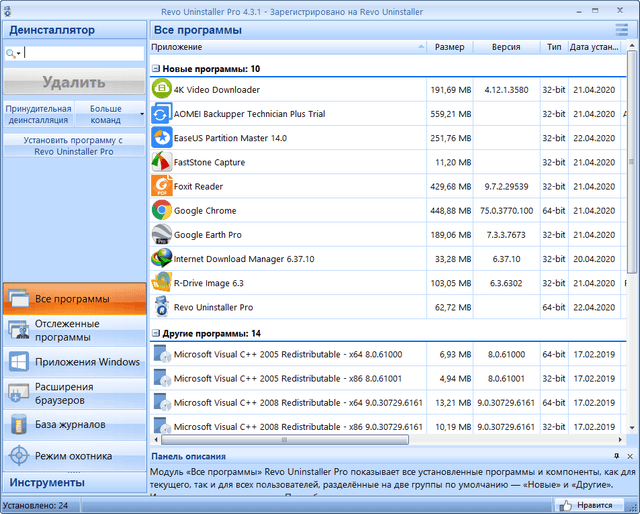Pin the description panel using pin icon
Viewport: 640px width, 514px height.
click(x=617, y=456)
